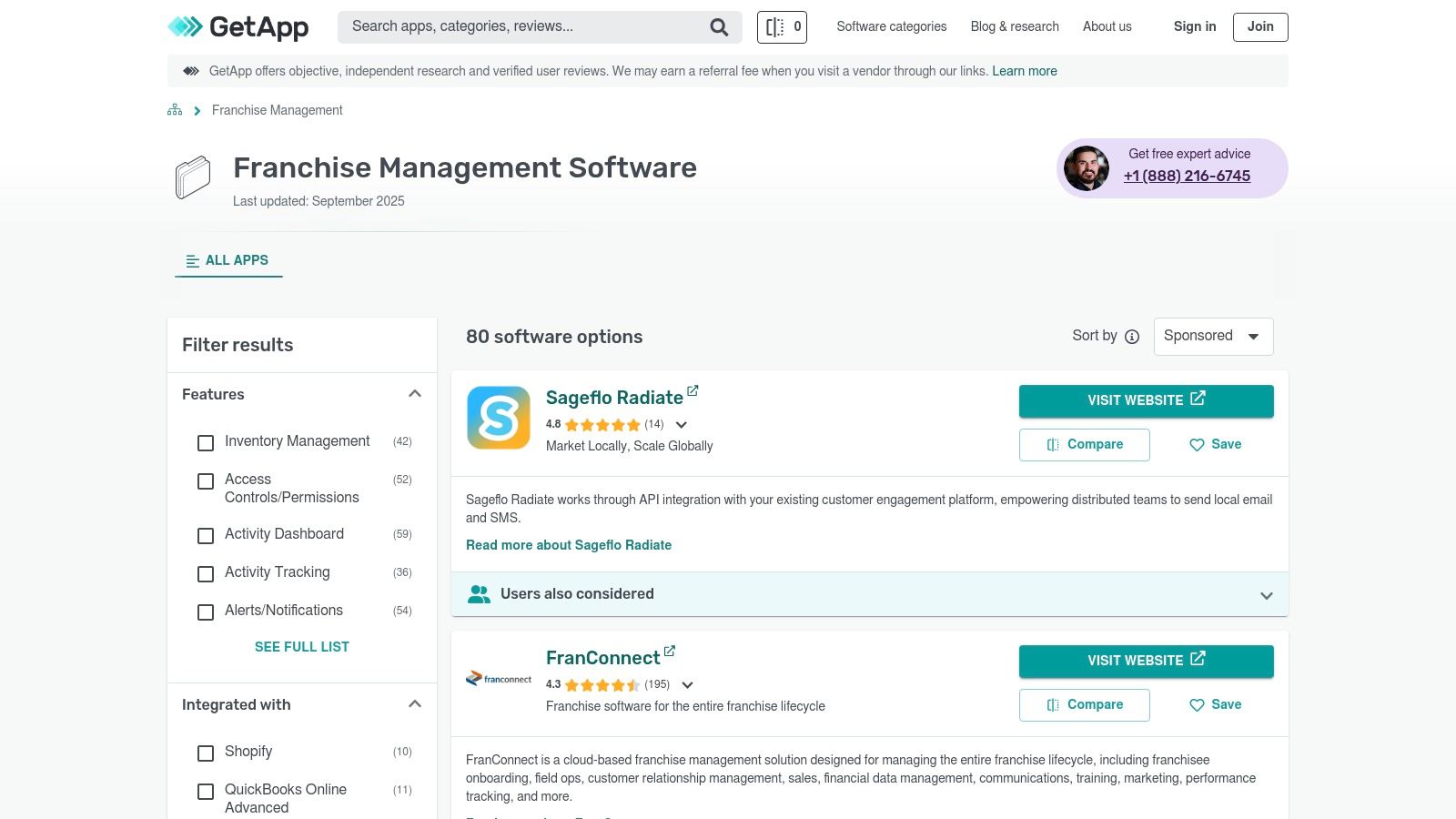Expand the Users also considered panel
This screenshot has height=819, width=1456.
click(1266, 595)
